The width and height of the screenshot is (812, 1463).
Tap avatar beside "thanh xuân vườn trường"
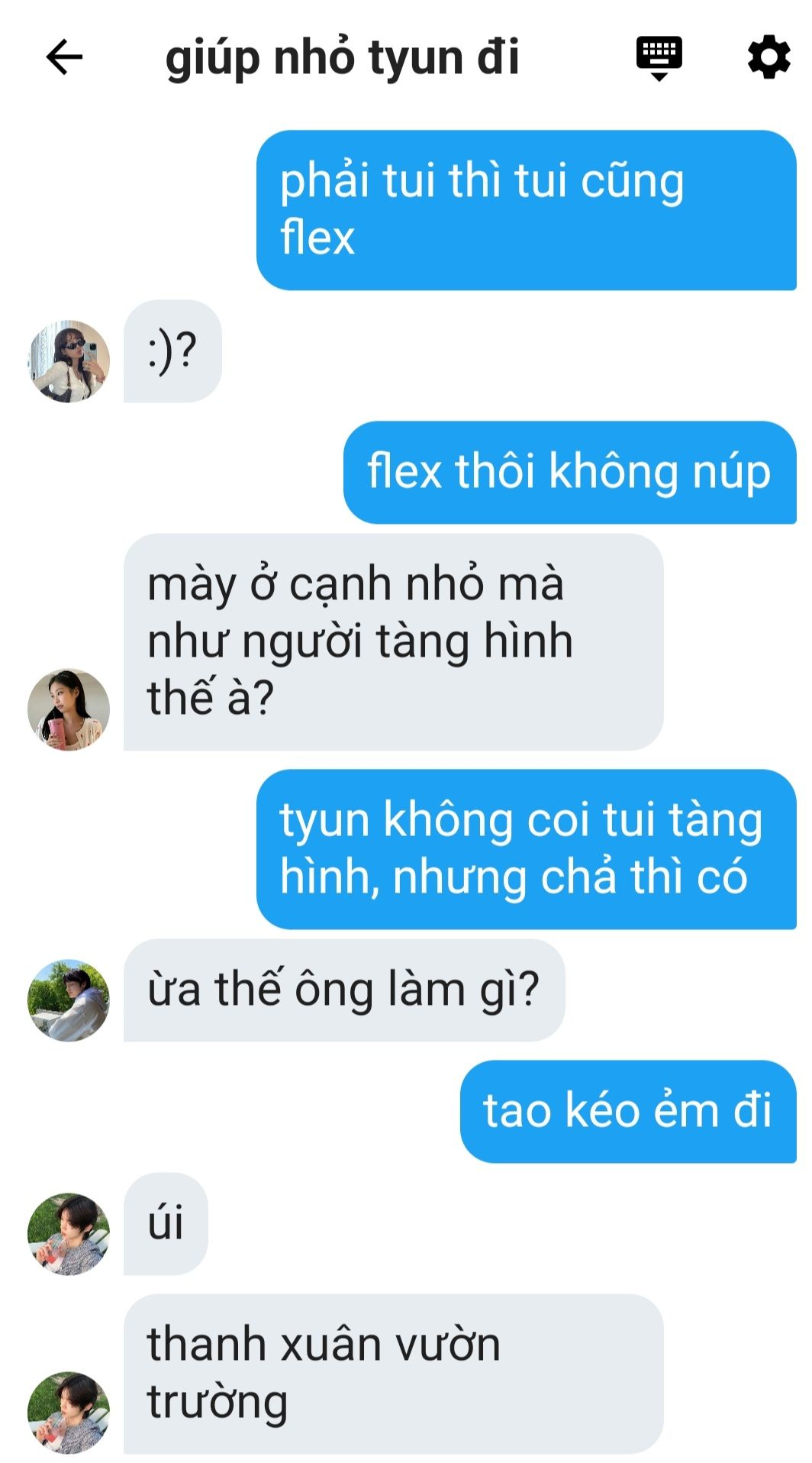pyautogui.click(x=69, y=1412)
